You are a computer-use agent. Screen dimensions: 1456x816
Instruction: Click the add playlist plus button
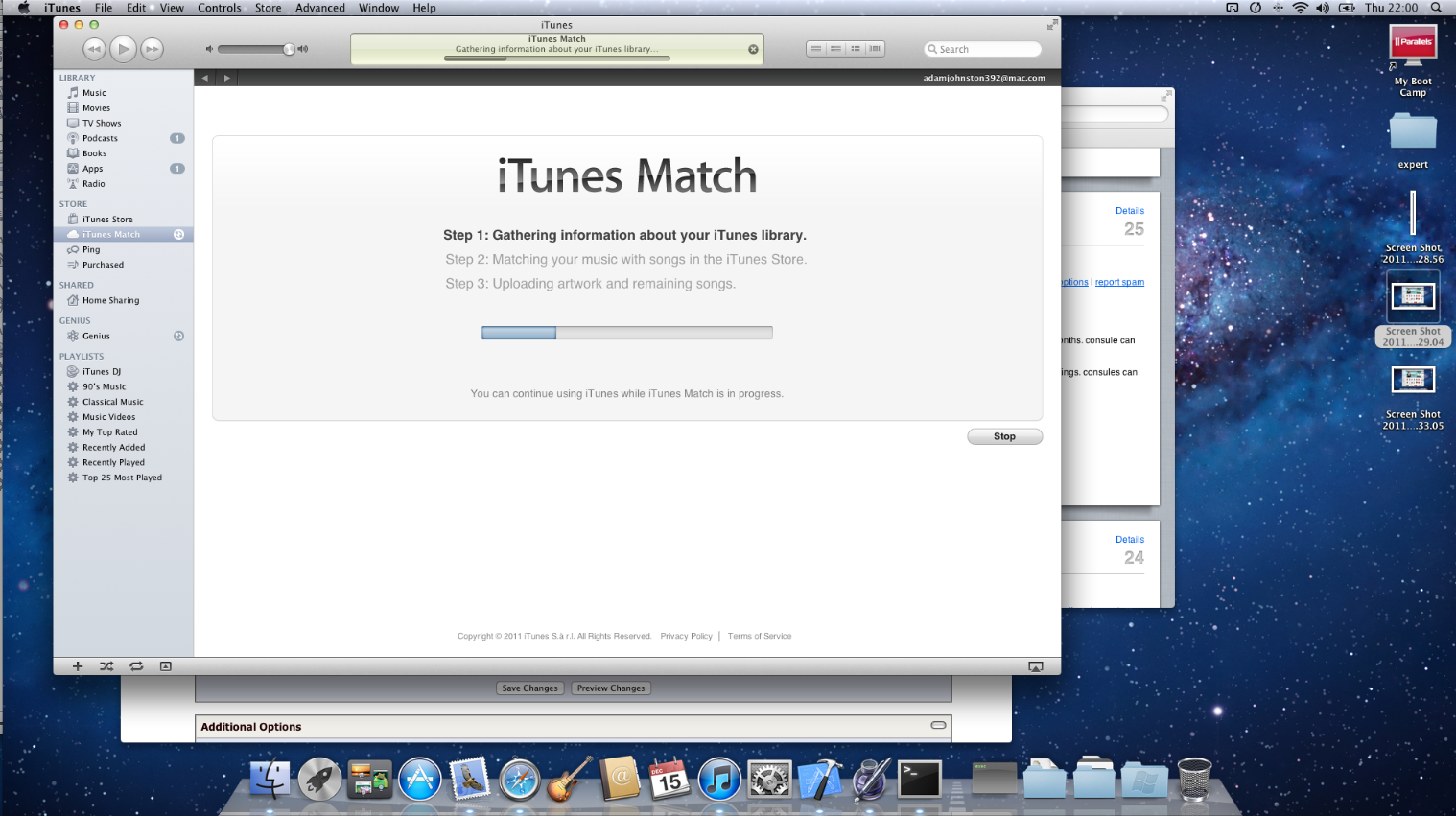(78, 666)
